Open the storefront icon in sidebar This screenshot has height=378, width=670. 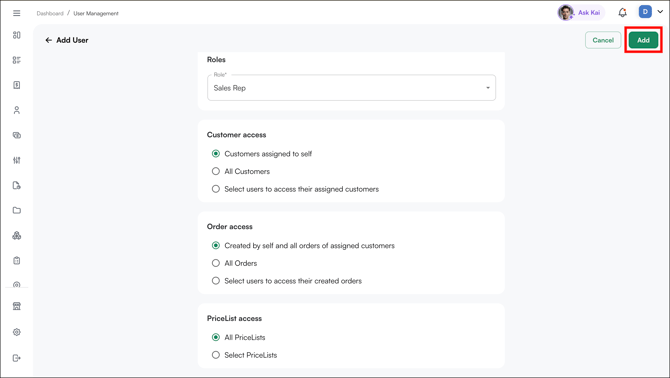tap(17, 306)
